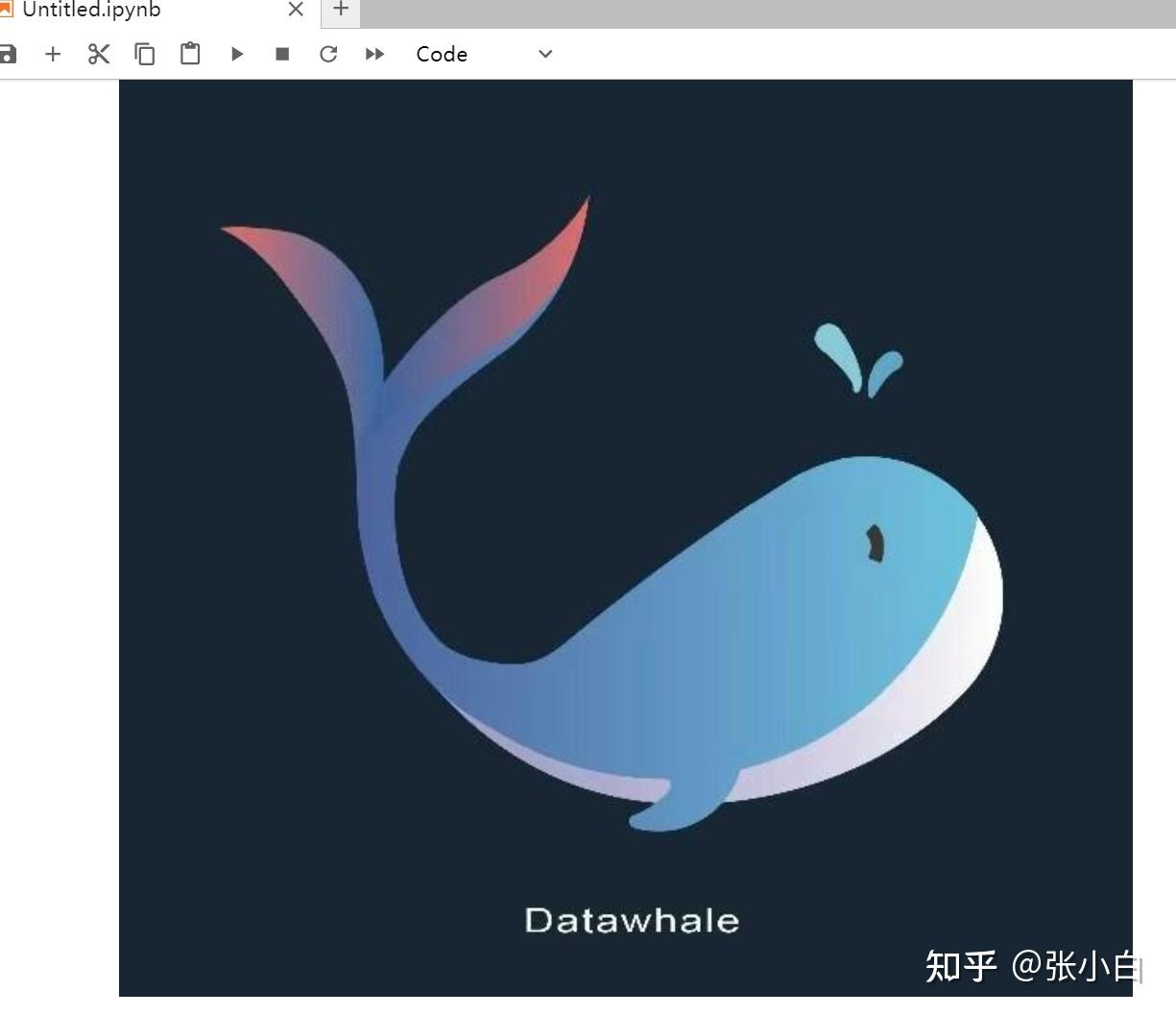
Task: Open the Code cell type dropdown
Action: pyautogui.click(x=484, y=54)
